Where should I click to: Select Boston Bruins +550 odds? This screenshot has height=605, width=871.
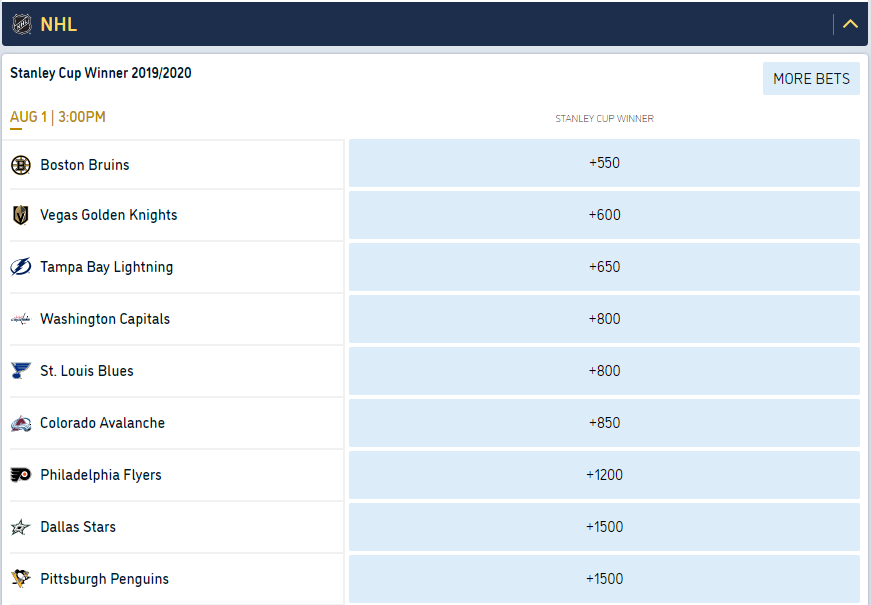coord(604,163)
